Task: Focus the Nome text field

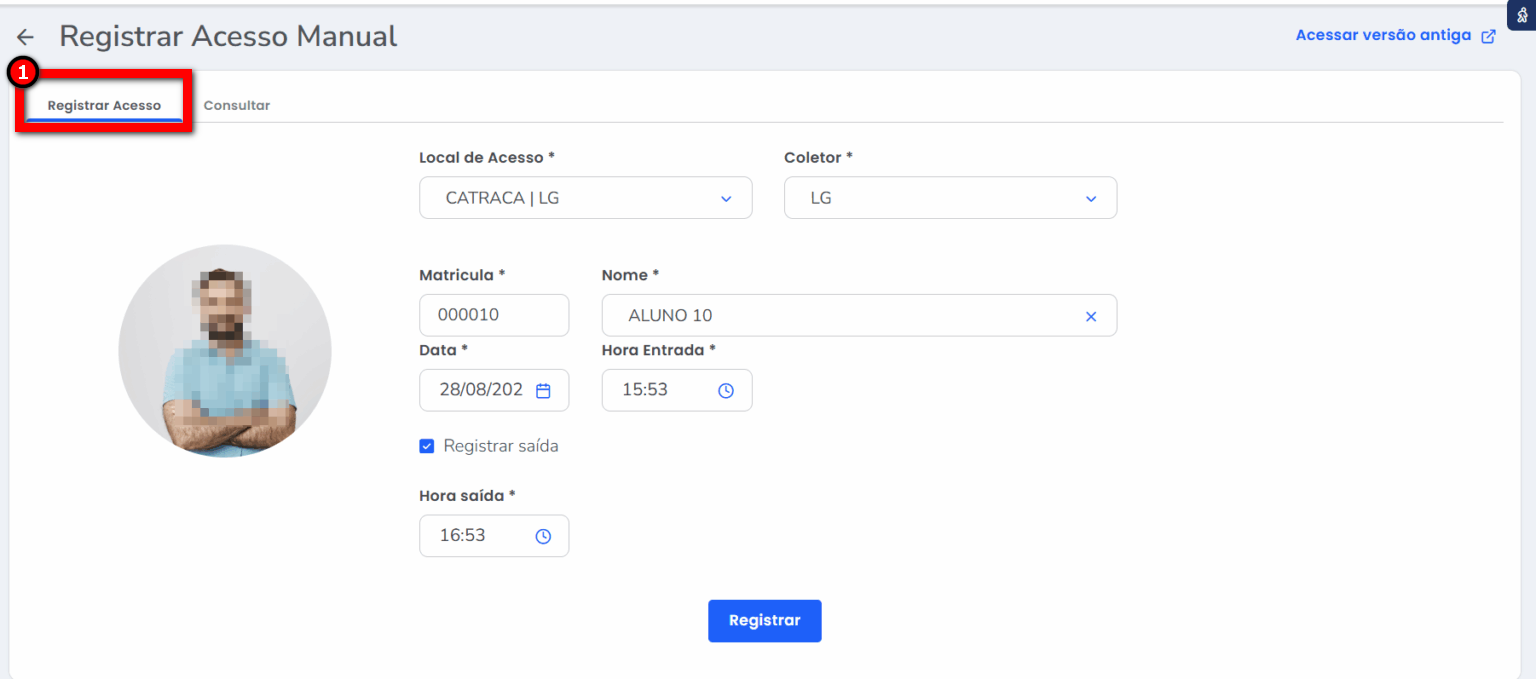Action: (840, 315)
